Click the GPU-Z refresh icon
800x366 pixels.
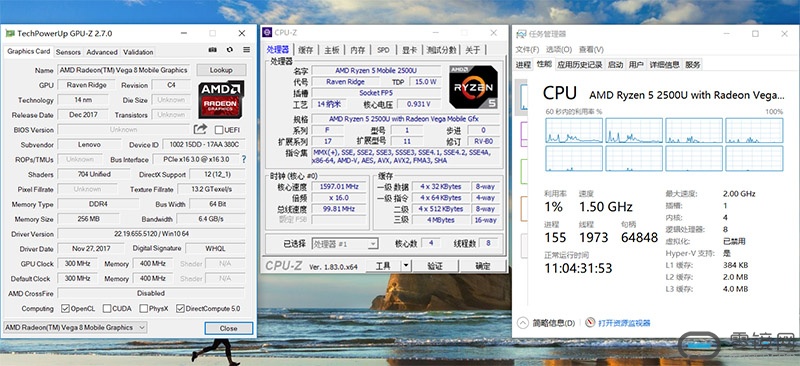pos(230,50)
